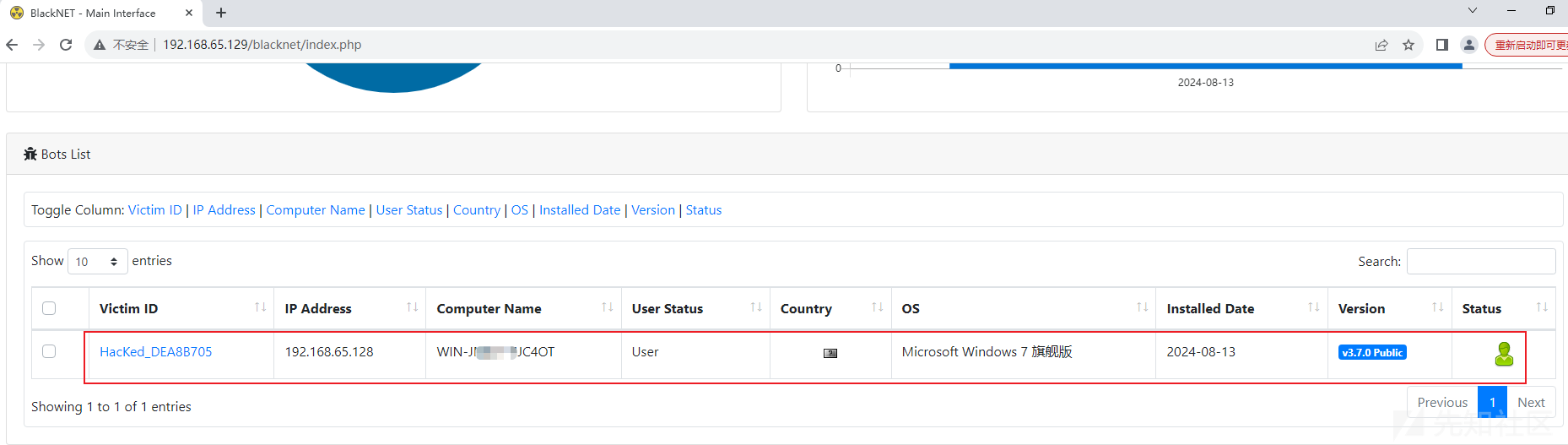Viewport: 1568px width, 445px height.
Task: Check the select-all checkbox in header
Action: (x=49, y=308)
